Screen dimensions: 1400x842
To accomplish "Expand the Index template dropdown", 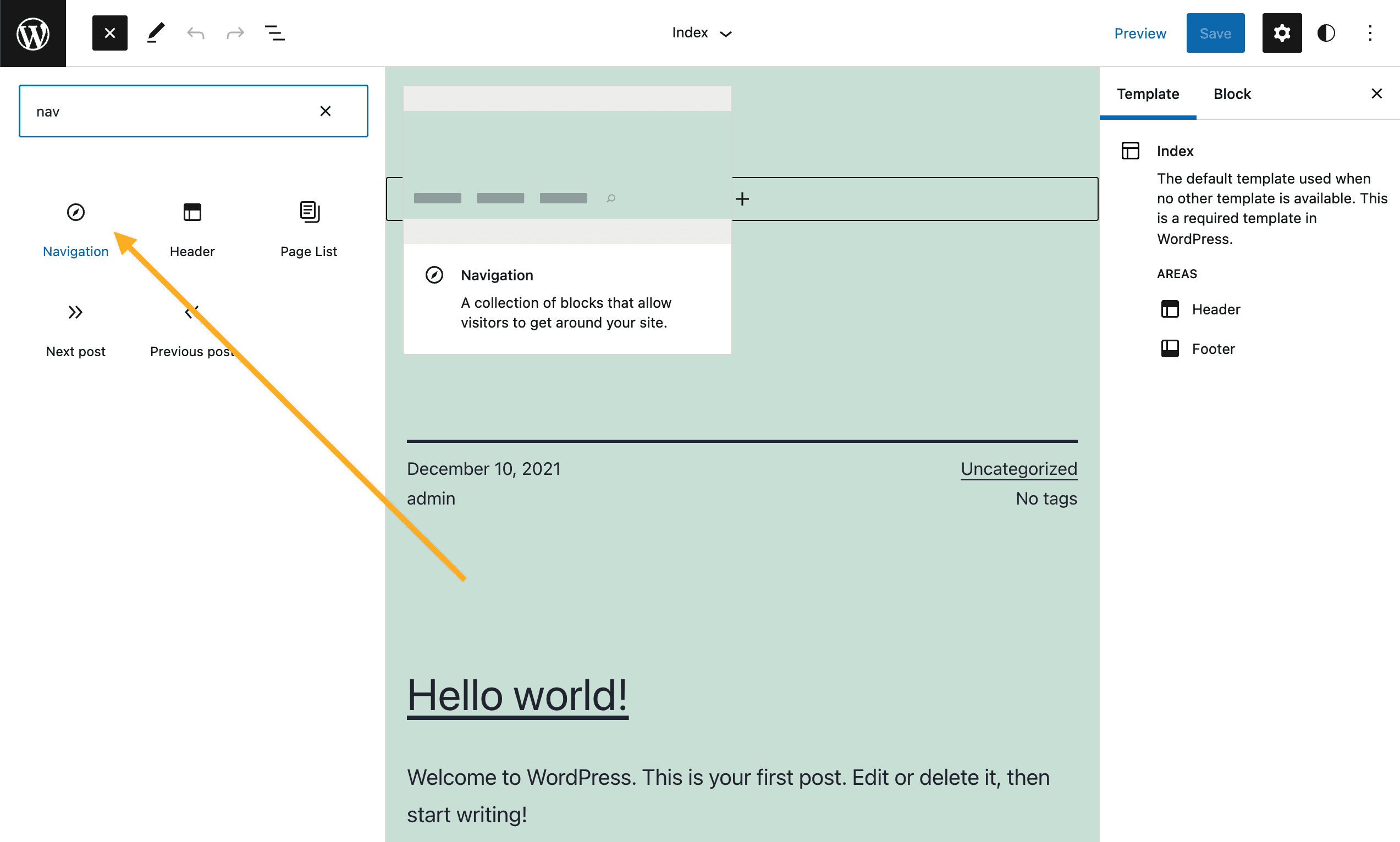I will [x=702, y=33].
